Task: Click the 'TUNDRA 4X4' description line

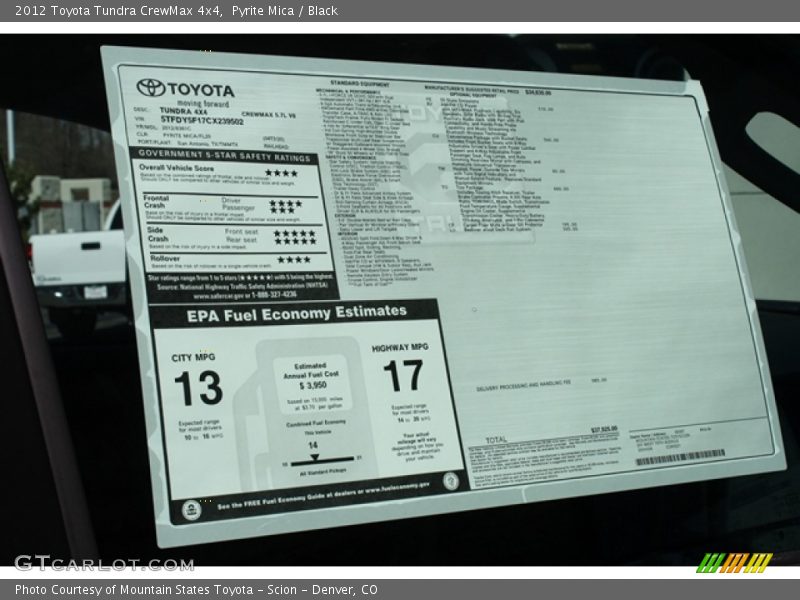Action: click(x=183, y=111)
